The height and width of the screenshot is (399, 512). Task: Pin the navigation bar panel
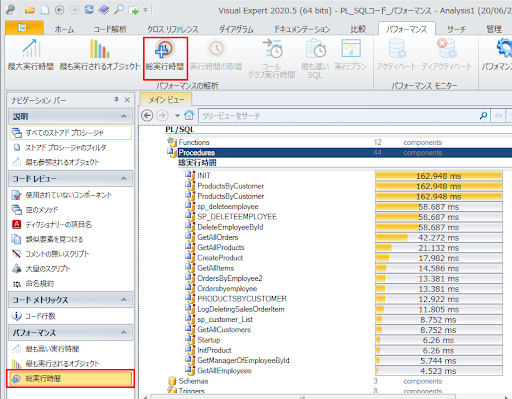click(116, 100)
